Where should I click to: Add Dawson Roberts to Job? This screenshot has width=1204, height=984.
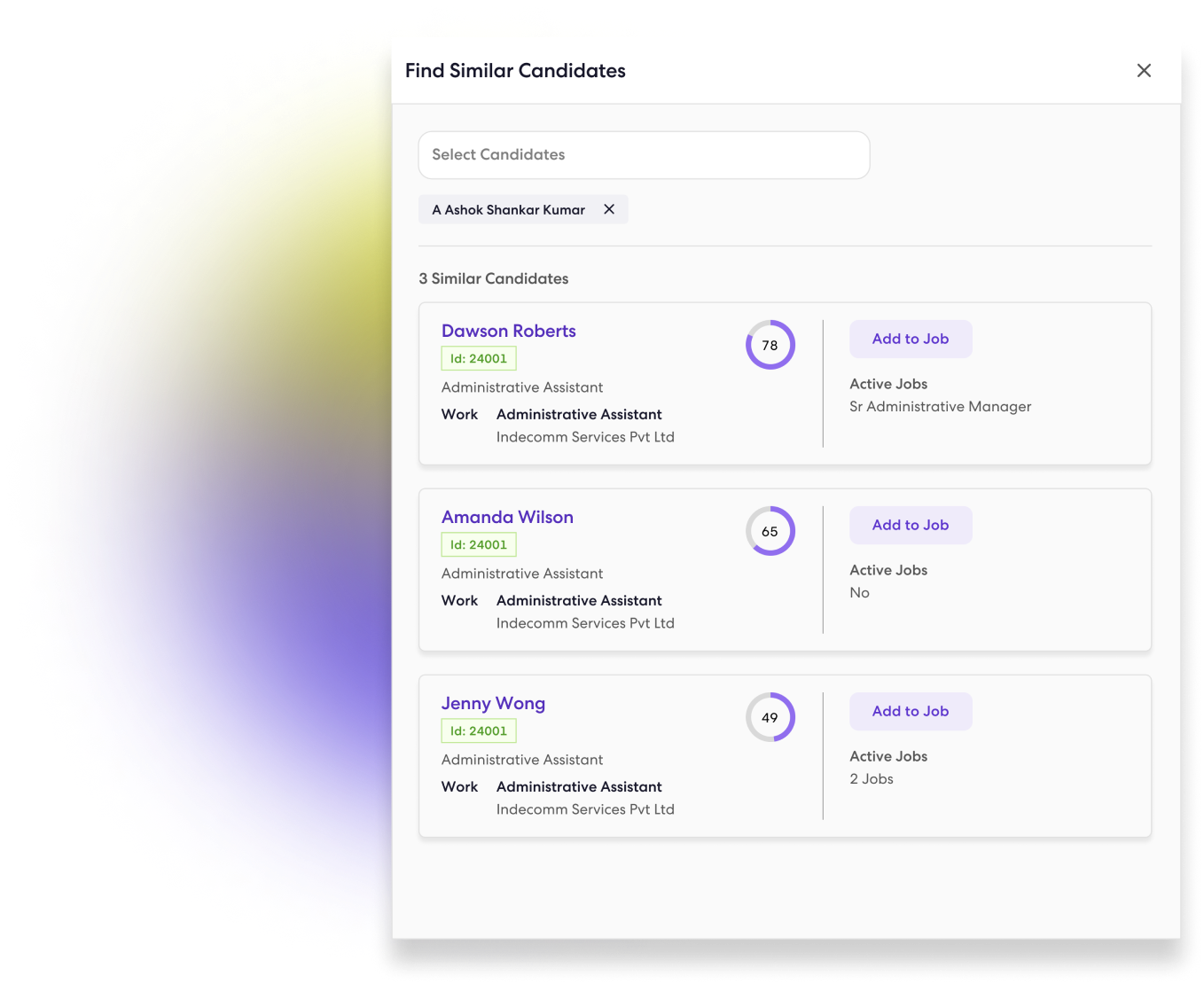pos(911,339)
